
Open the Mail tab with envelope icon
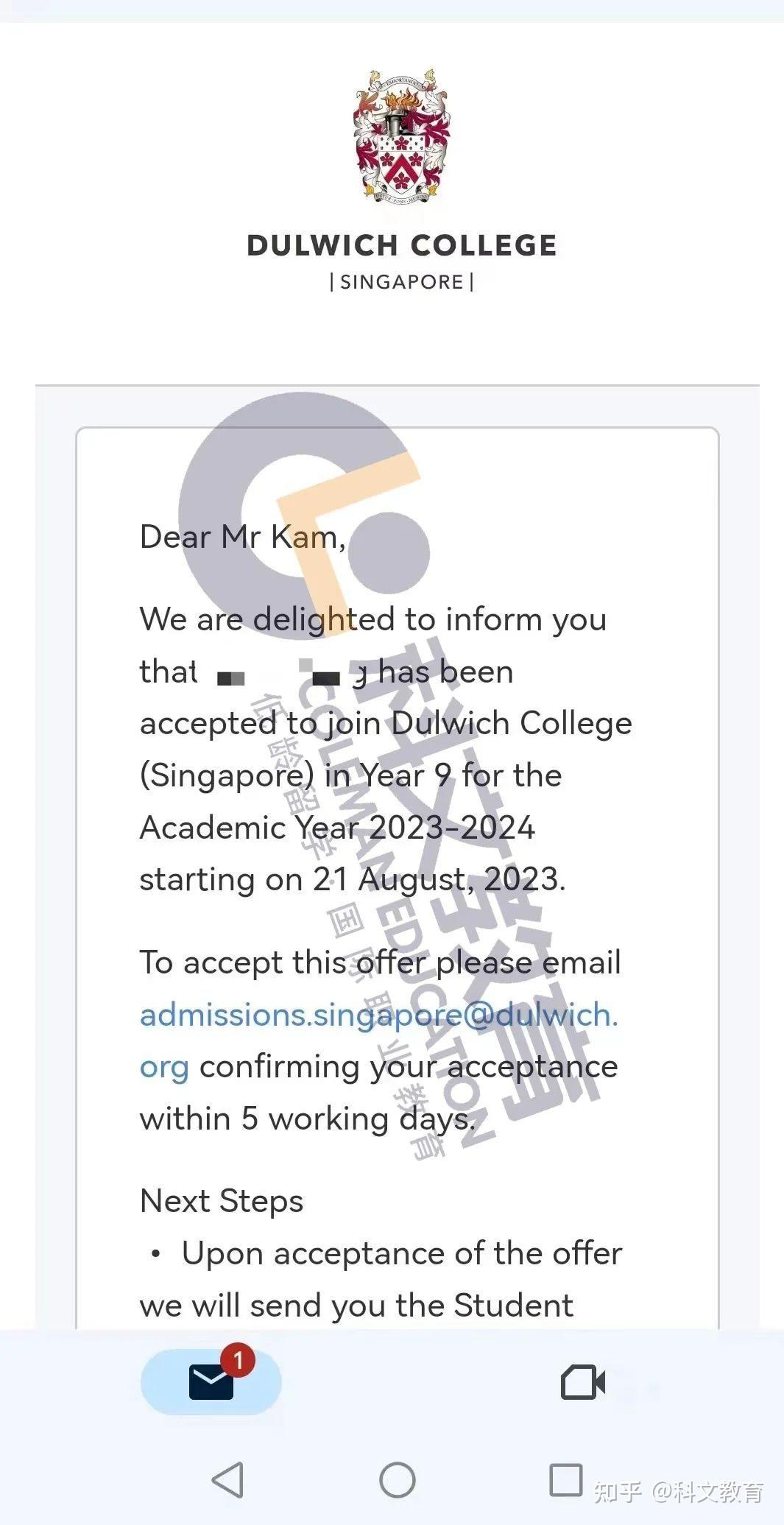[211, 1382]
